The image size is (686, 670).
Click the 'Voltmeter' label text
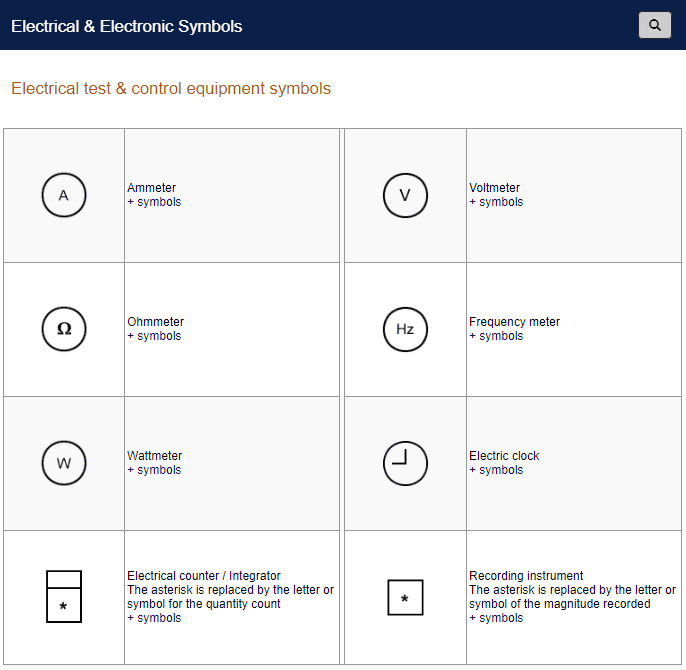coord(494,188)
